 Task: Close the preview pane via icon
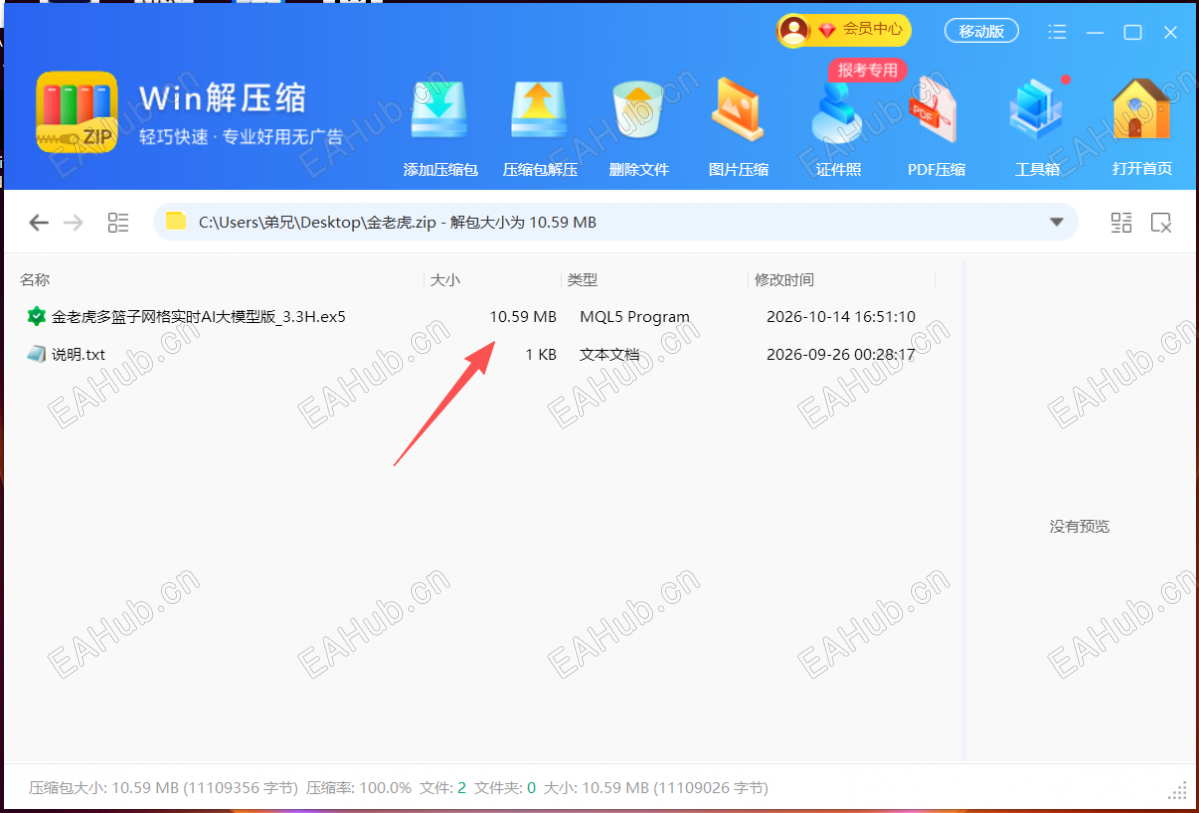1161,223
